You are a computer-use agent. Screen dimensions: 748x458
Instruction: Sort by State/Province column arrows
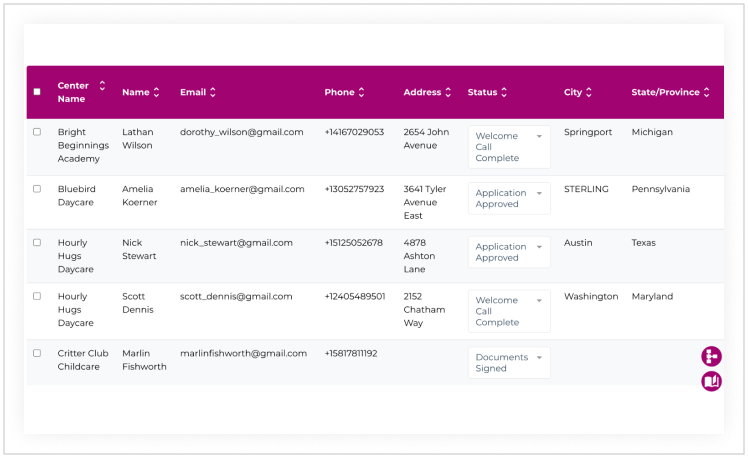click(x=706, y=93)
